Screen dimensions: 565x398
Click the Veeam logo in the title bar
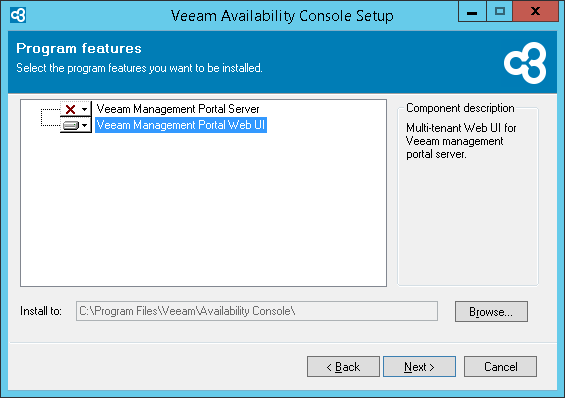tap(18, 15)
